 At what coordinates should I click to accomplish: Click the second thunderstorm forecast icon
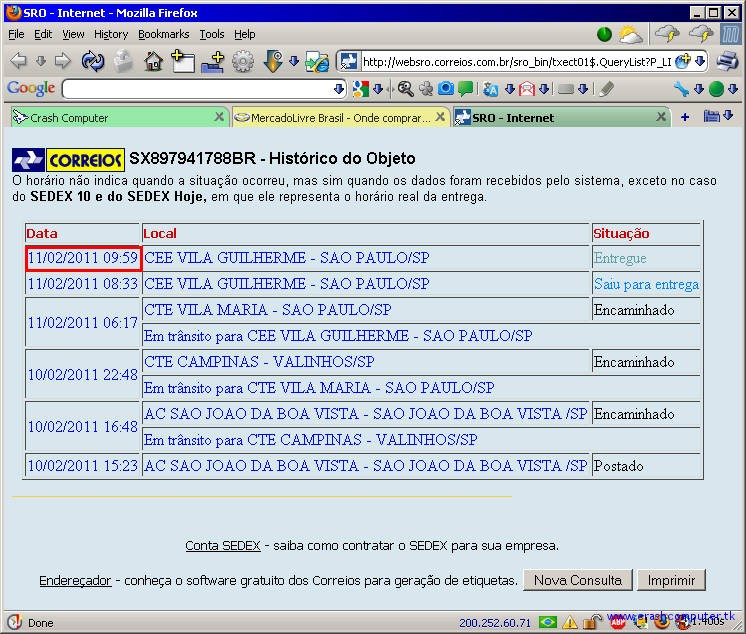701,34
